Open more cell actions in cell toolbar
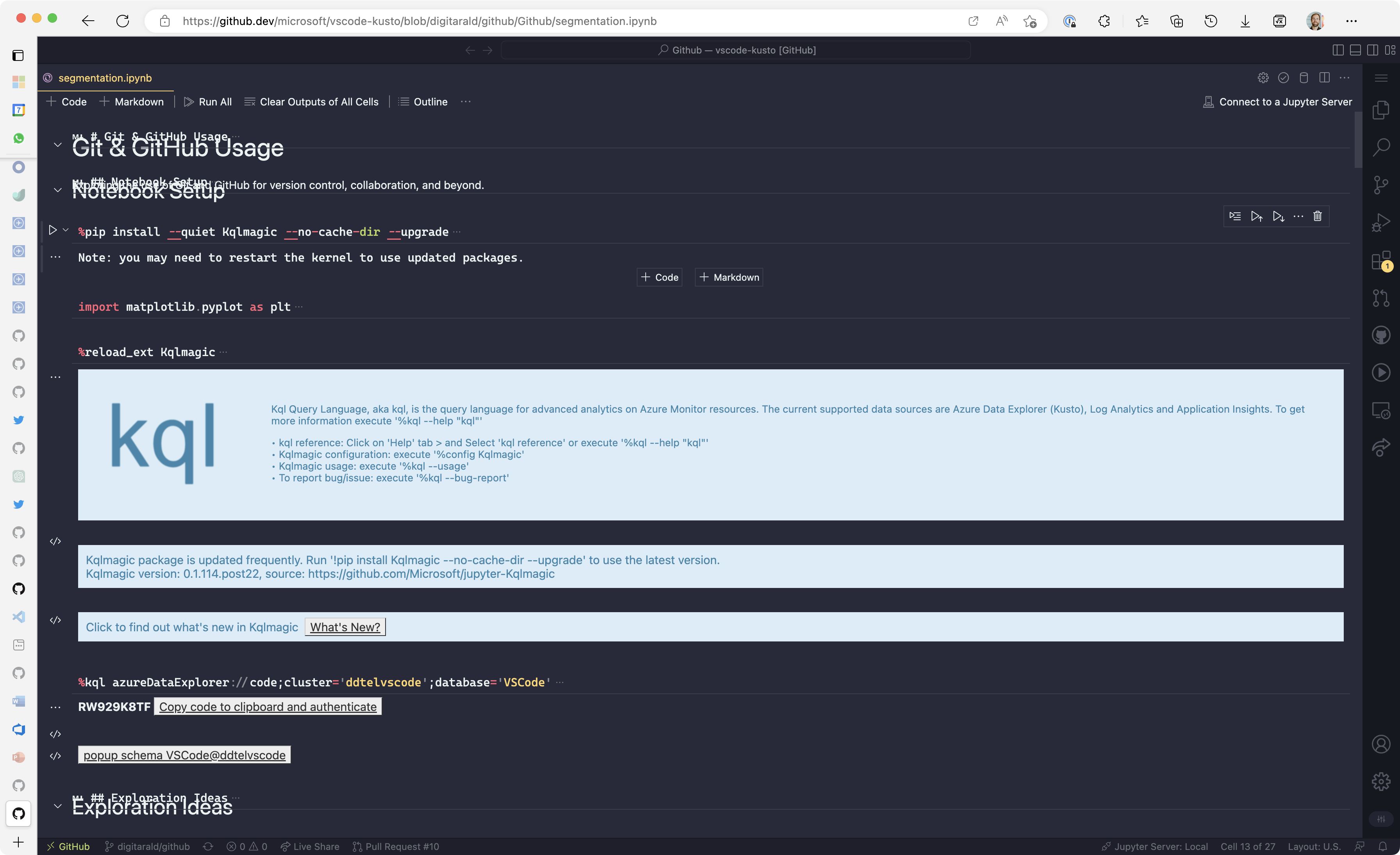The image size is (1400, 855). (1298, 216)
